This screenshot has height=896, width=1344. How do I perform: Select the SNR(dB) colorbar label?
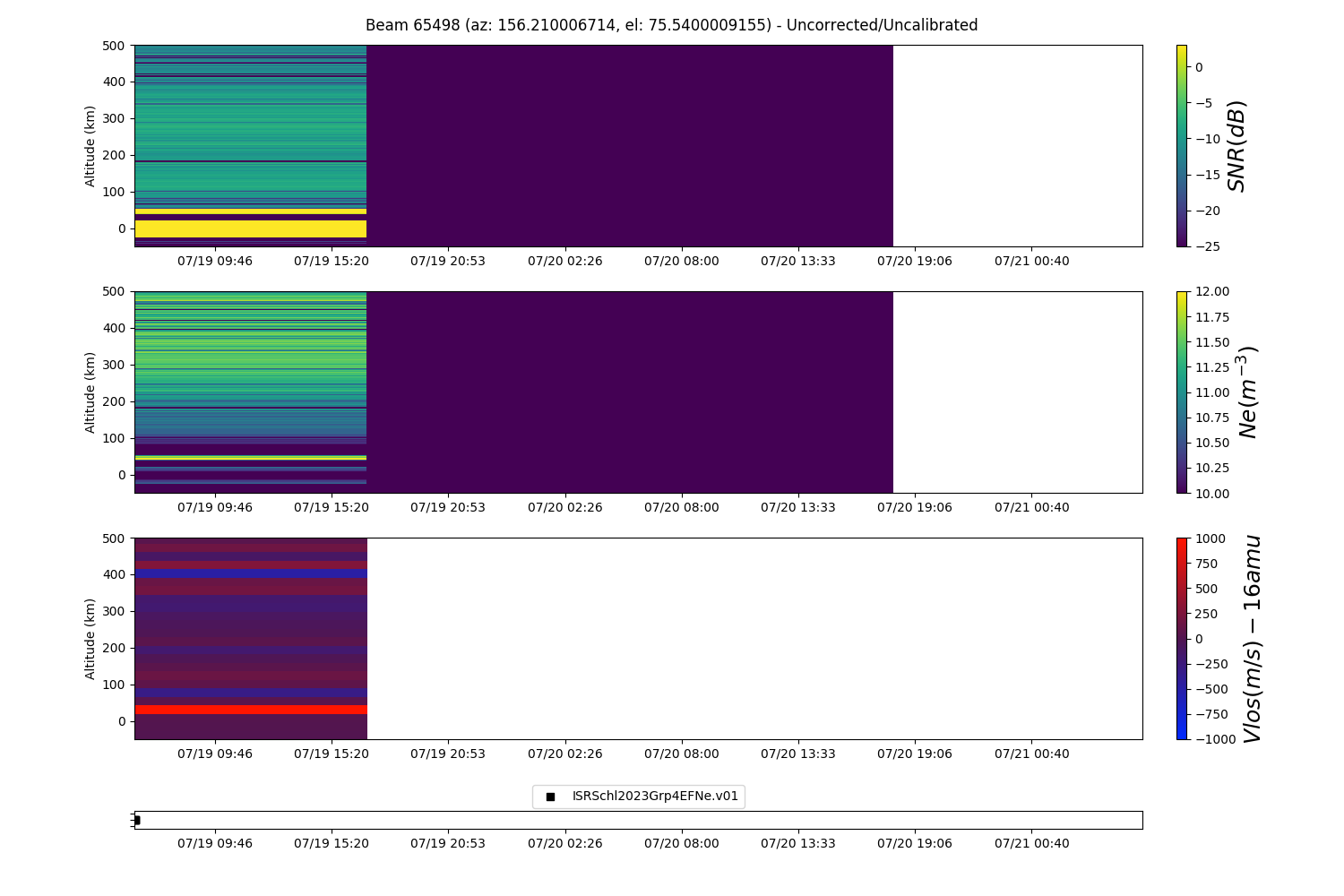(1236, 145)
